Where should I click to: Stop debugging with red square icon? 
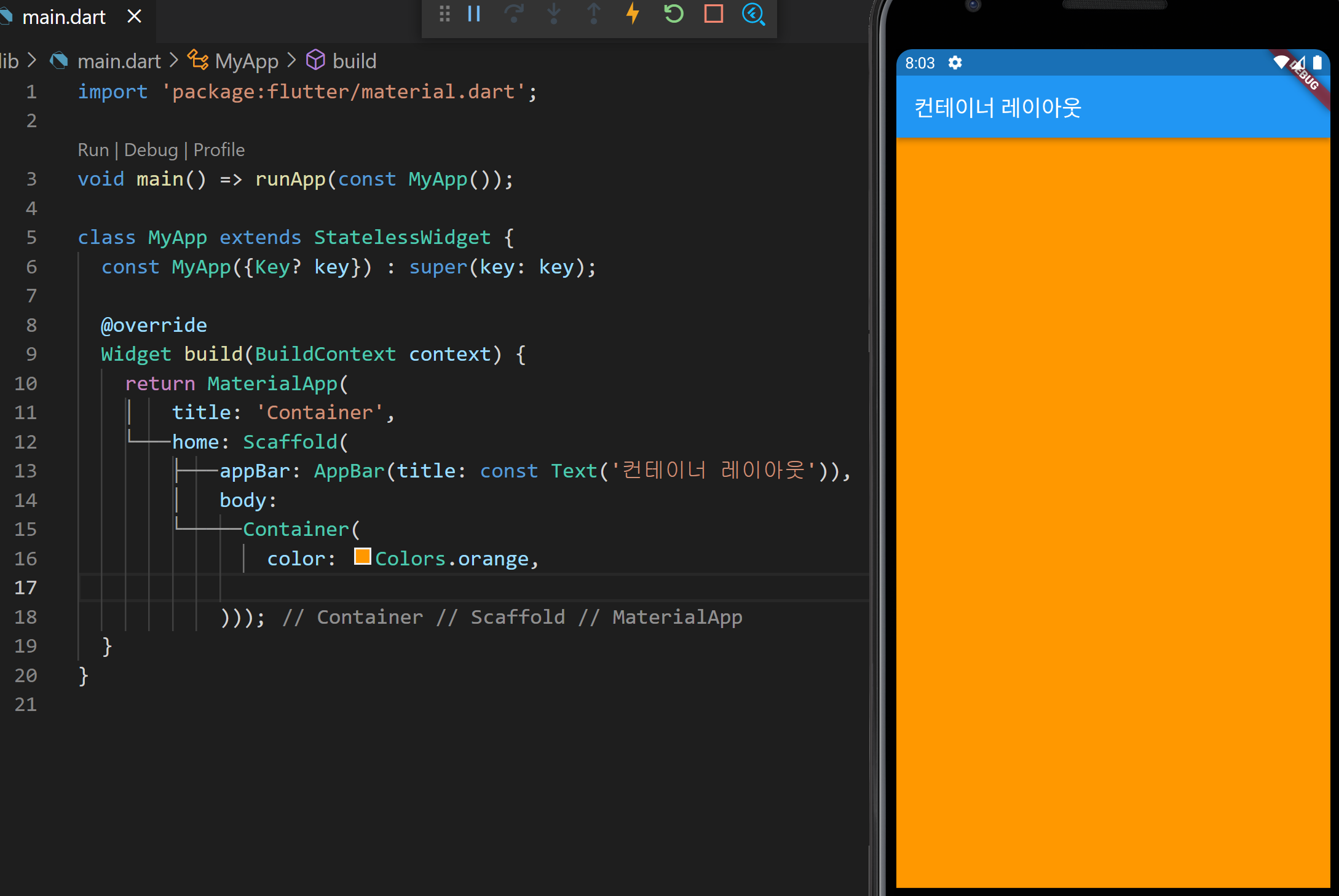tap(713, 14)
